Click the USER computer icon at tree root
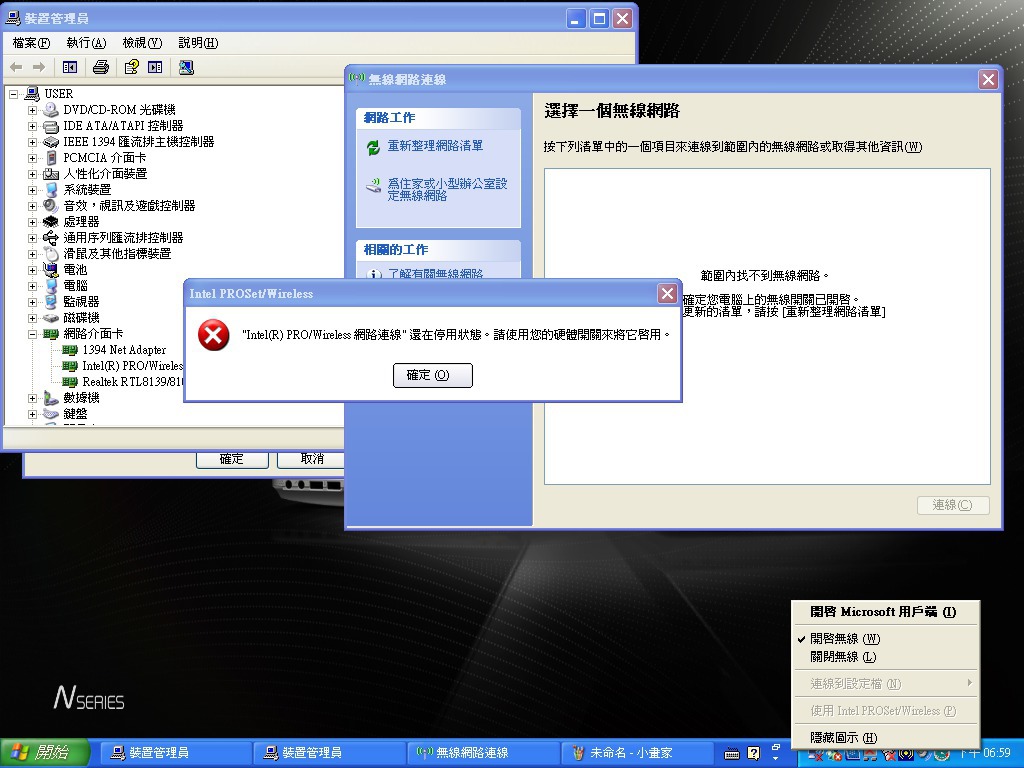1024x768 pixels. (32, 94)
